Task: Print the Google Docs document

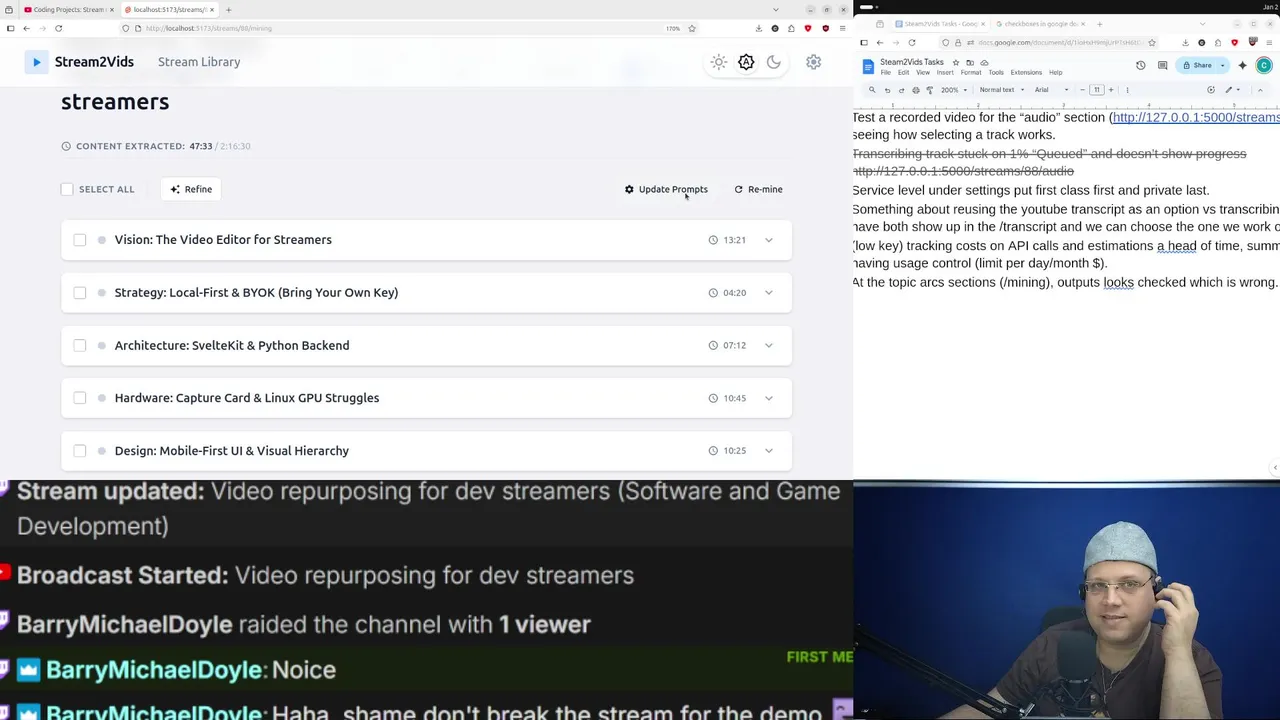Action: click(916, 90)
